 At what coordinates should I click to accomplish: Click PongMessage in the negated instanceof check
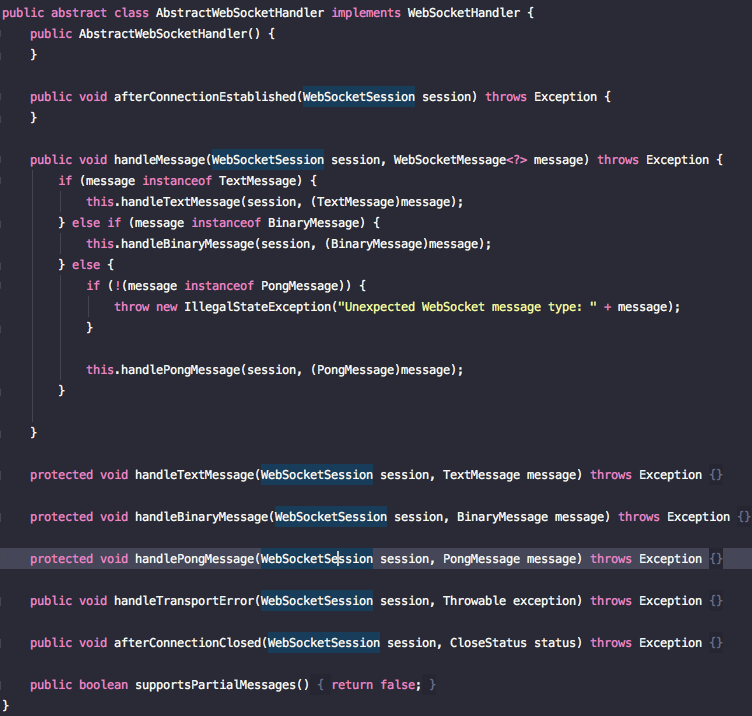300,286
